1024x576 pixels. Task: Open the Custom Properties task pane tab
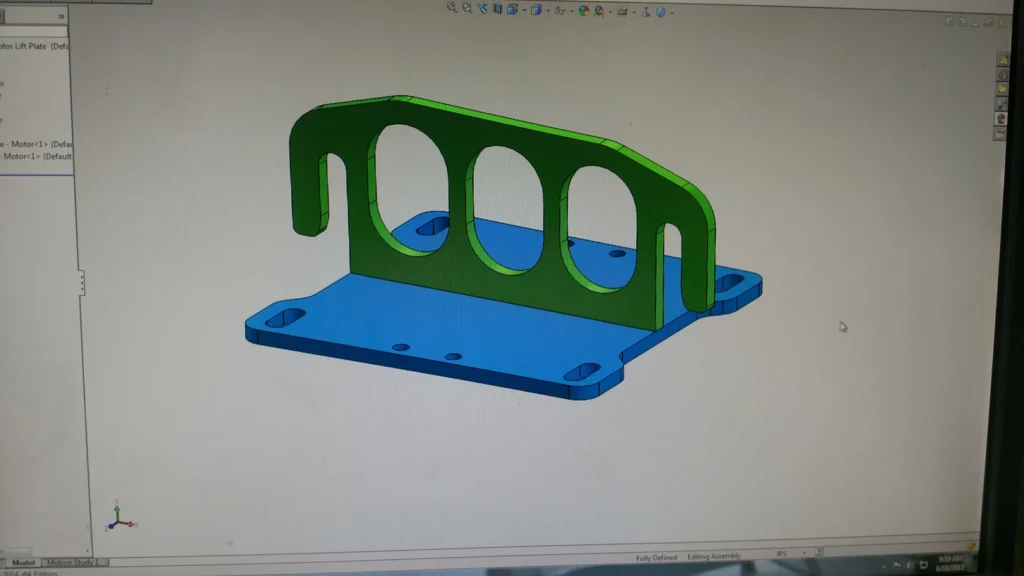(1000, 135)
